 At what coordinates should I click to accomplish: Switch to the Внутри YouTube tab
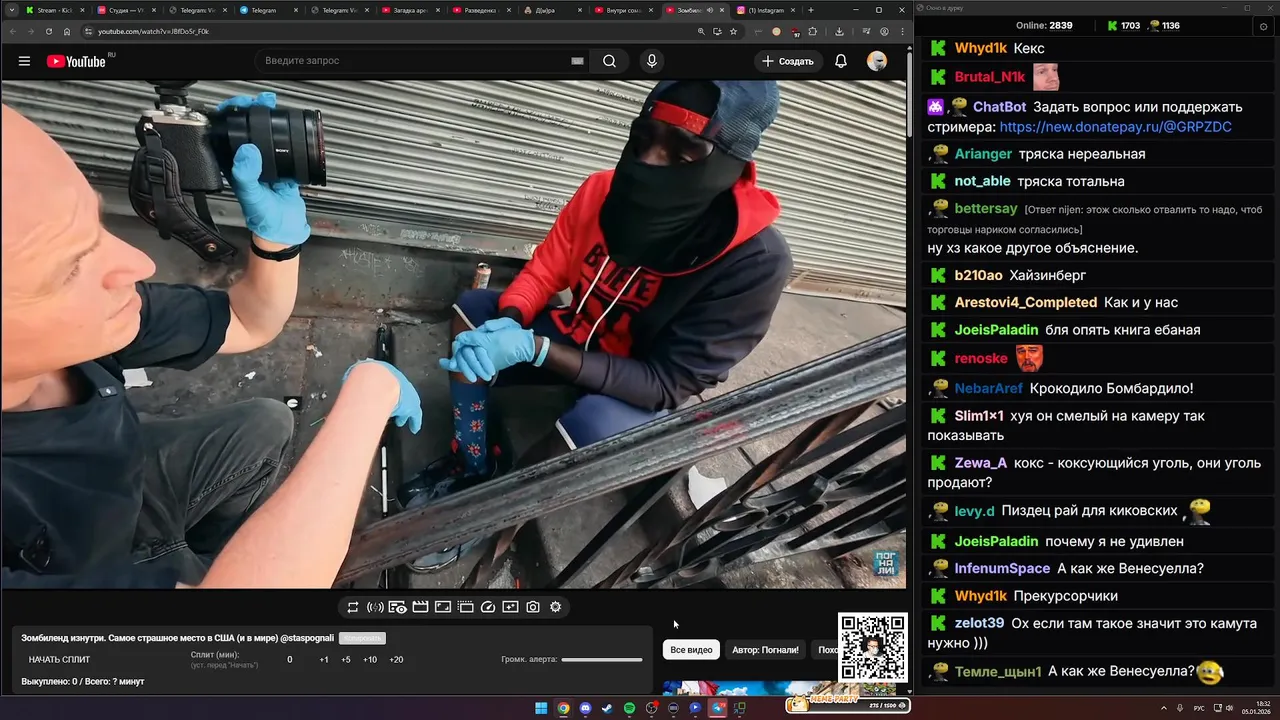click(x=624, y=10)
